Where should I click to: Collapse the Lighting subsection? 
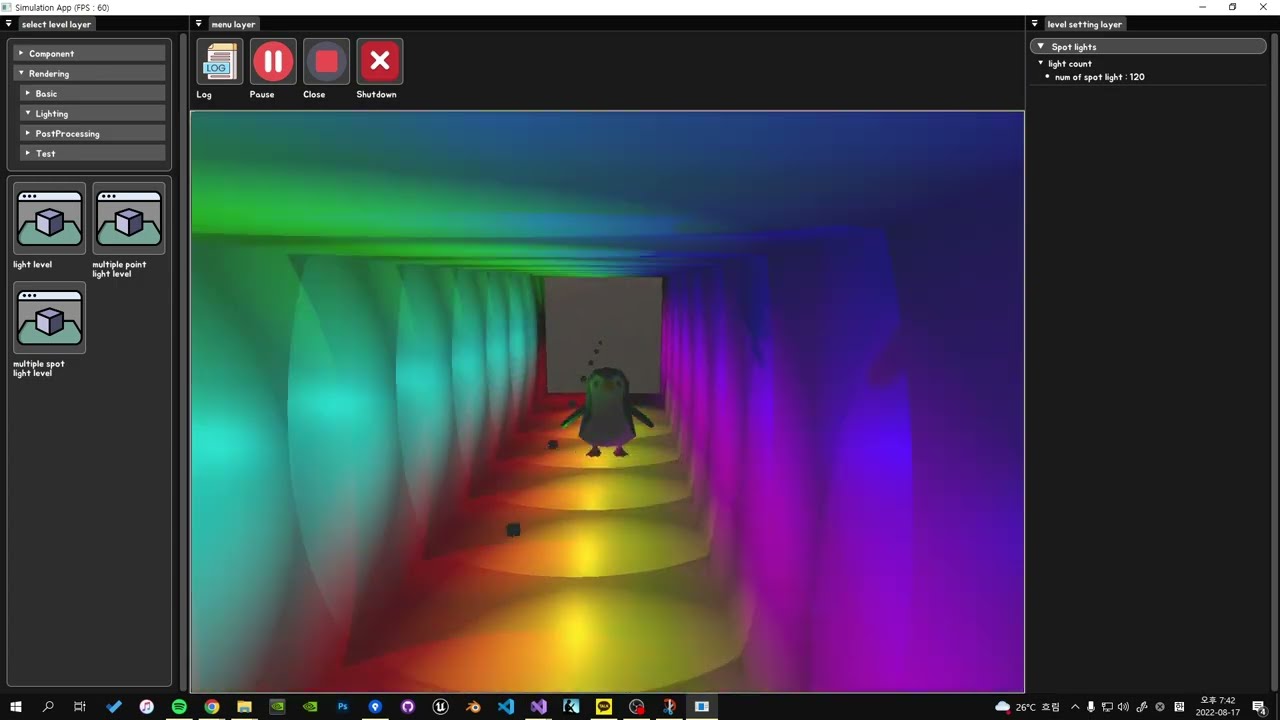(93, 113)
